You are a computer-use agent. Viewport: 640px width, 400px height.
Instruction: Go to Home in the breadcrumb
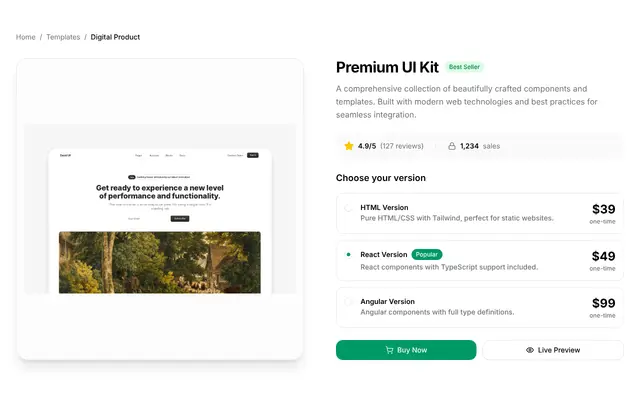coord(26,37)
